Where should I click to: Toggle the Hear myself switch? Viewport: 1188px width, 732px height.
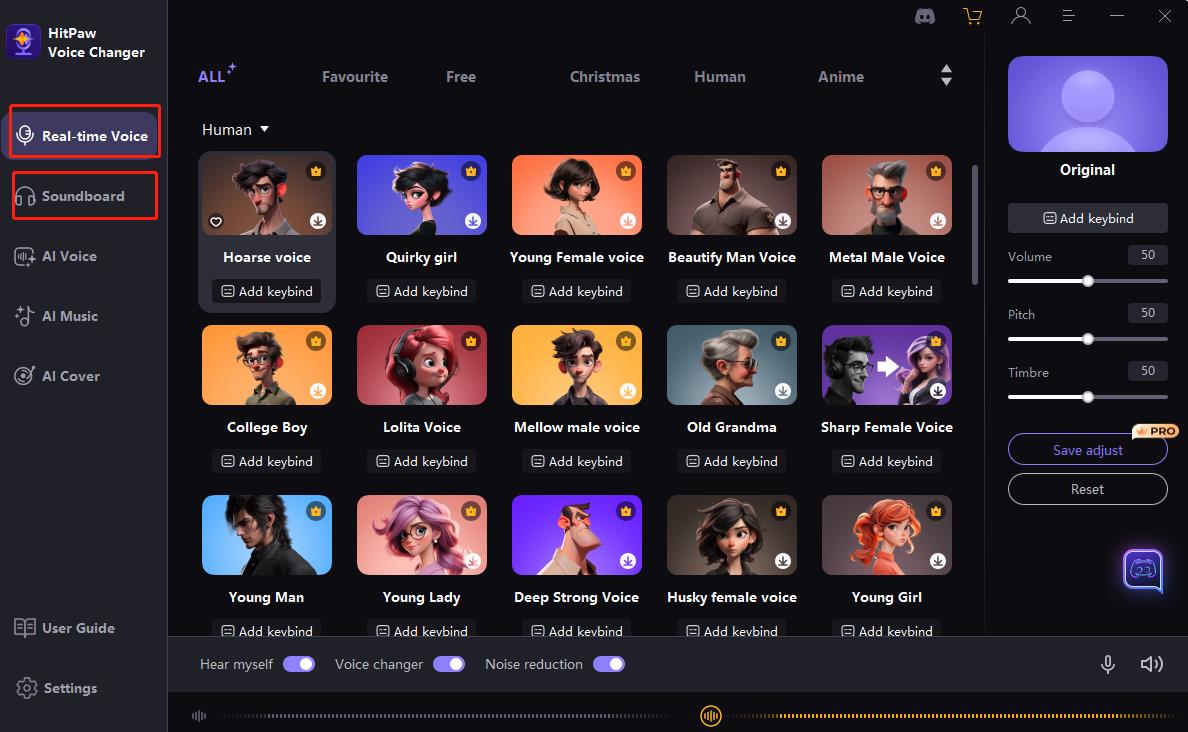(x=299, y=664)
